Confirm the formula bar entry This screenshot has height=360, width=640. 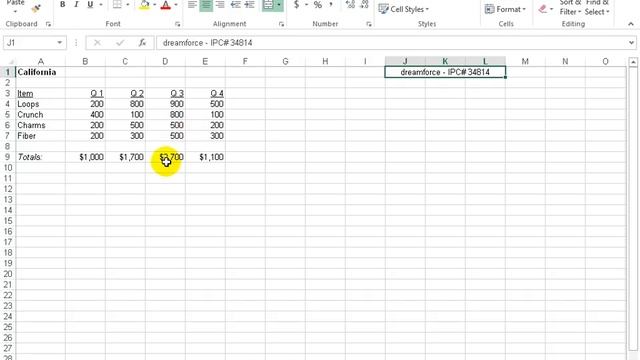tap(120, 43)
